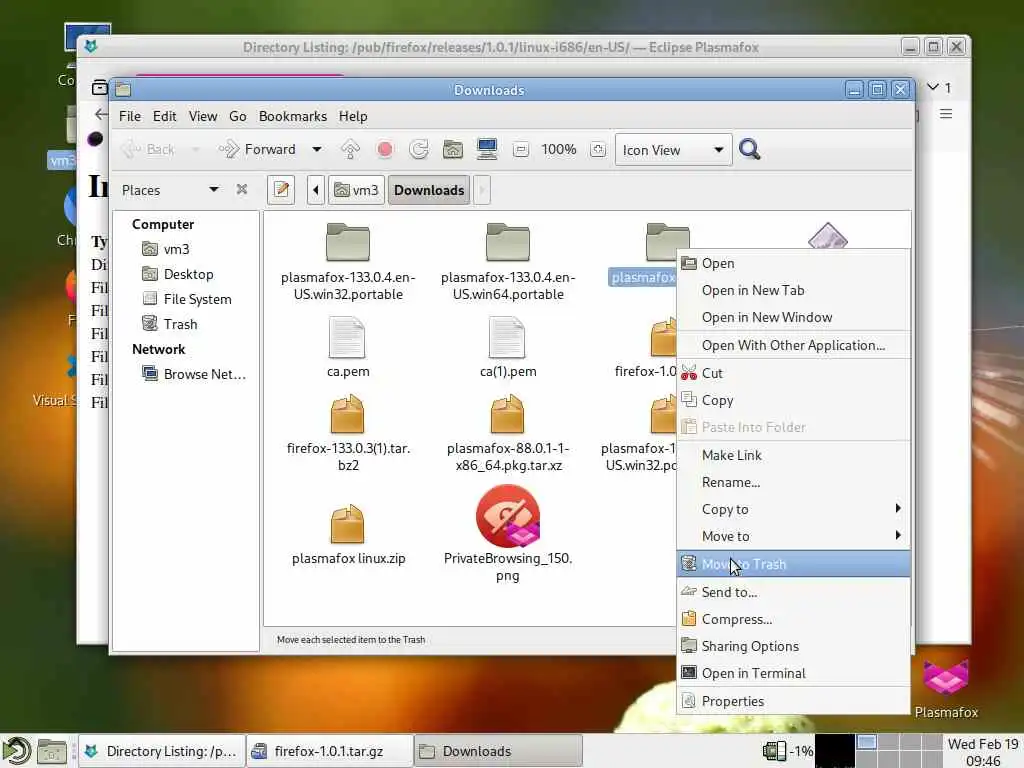Click the Downloads path bar button
The height and width of the screenshot is (768, 1024).
point(429,190)
